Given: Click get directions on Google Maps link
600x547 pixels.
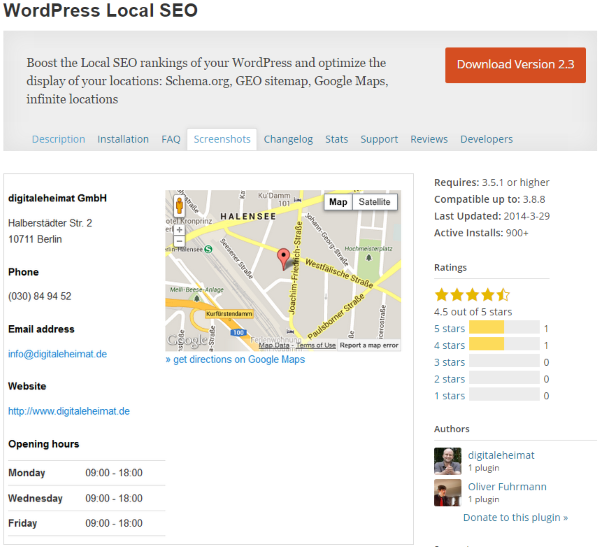Looking at the screenshot, I should point(235,359).
